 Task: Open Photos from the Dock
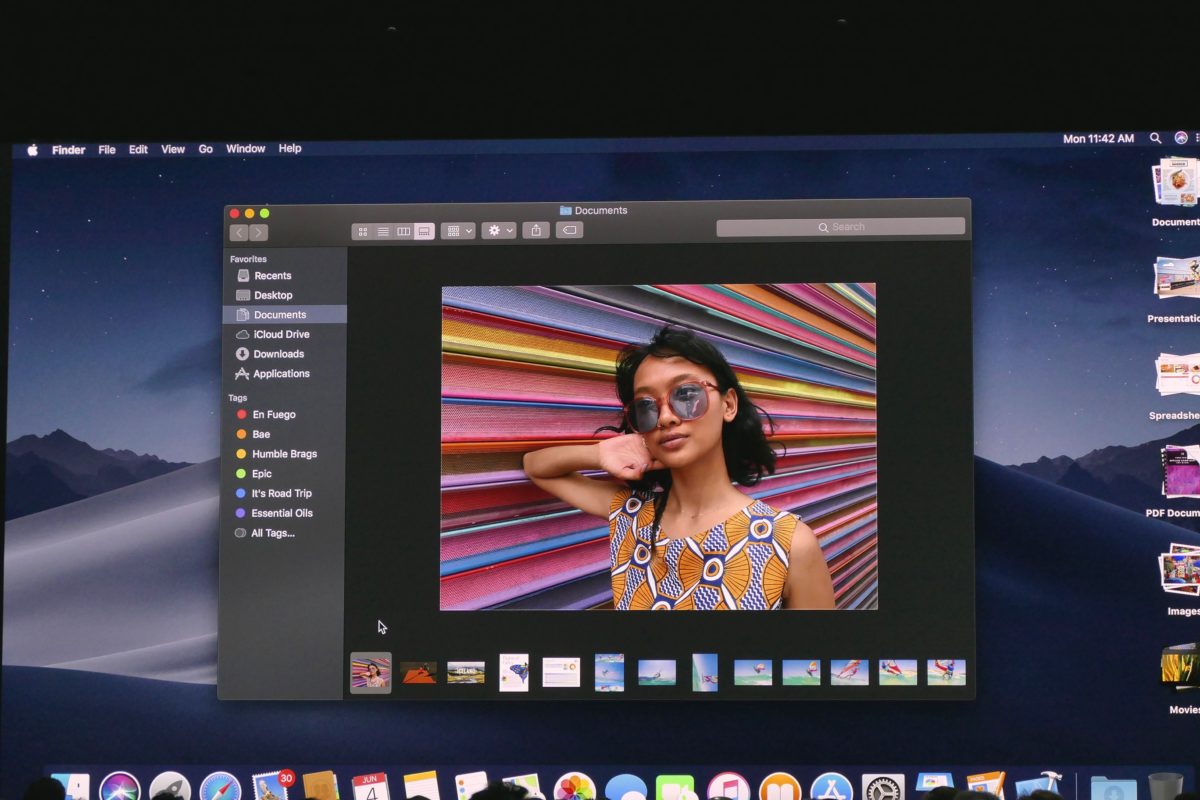coord(575,788)
